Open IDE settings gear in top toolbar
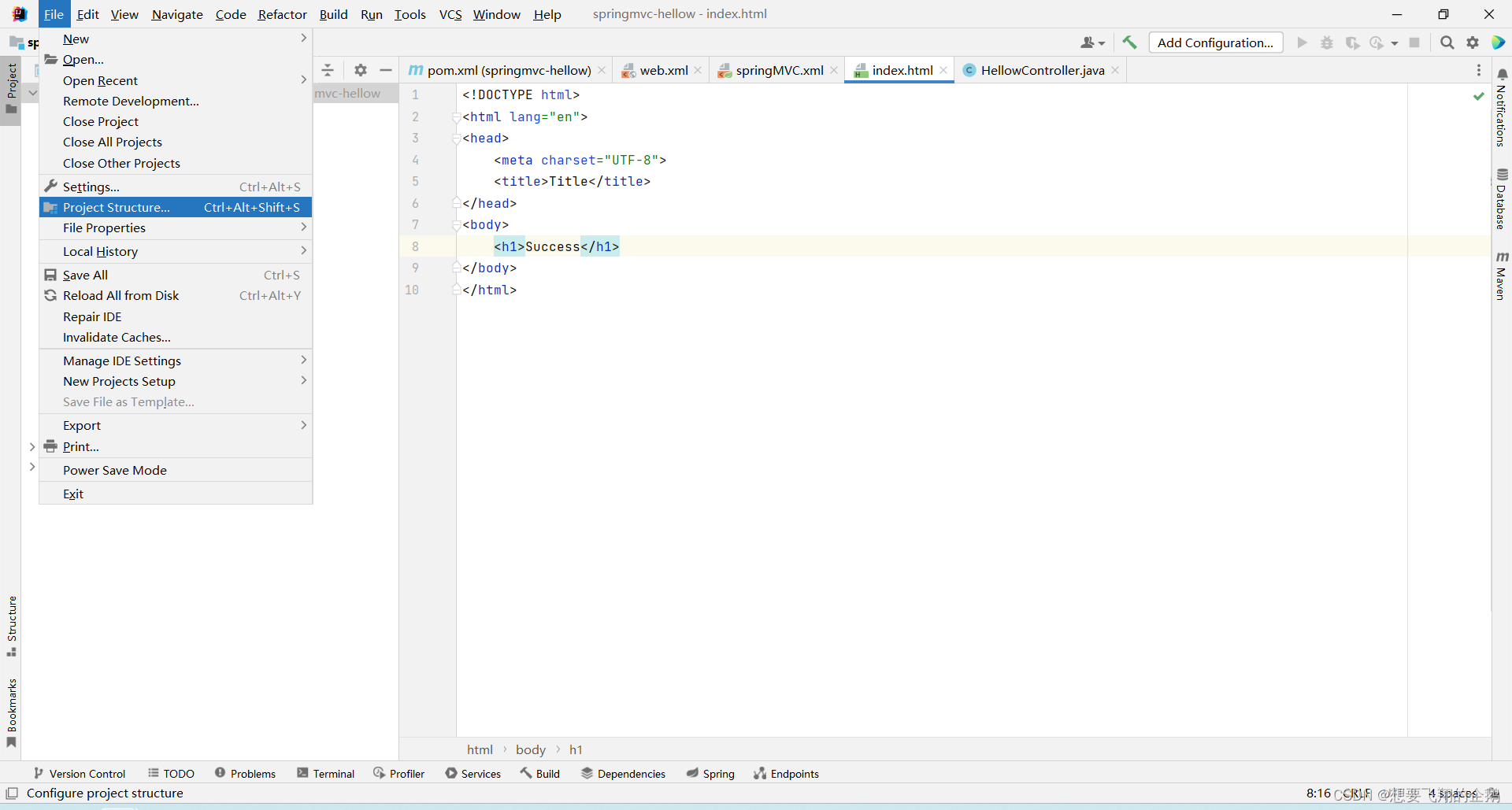Viewport: 1512px width, 810px height. click(x=1473, y=43)
